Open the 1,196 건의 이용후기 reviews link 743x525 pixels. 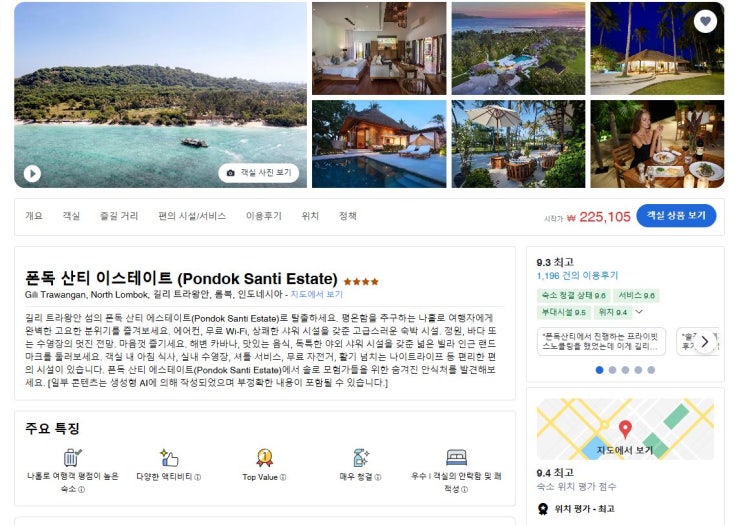click(577, 275)
